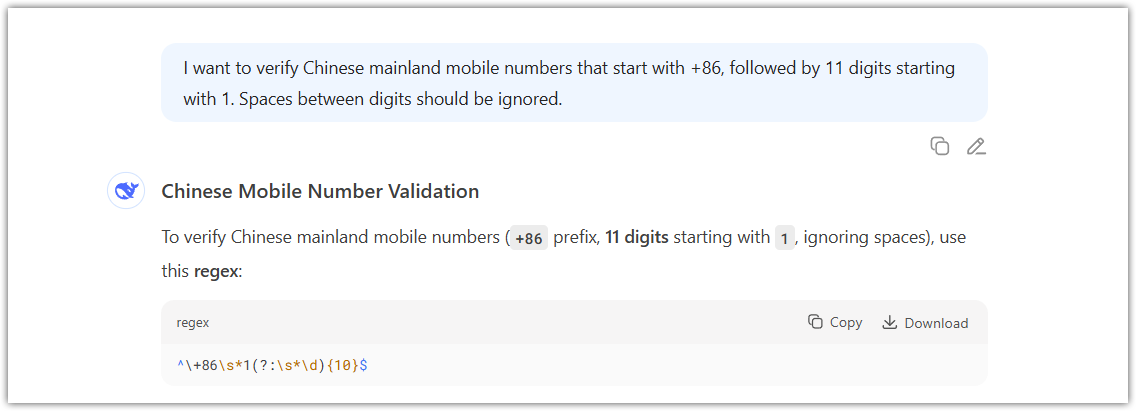The image size is (1136, 411).
Task: Copy the regex using the Copy label
Action: point(845,323)
